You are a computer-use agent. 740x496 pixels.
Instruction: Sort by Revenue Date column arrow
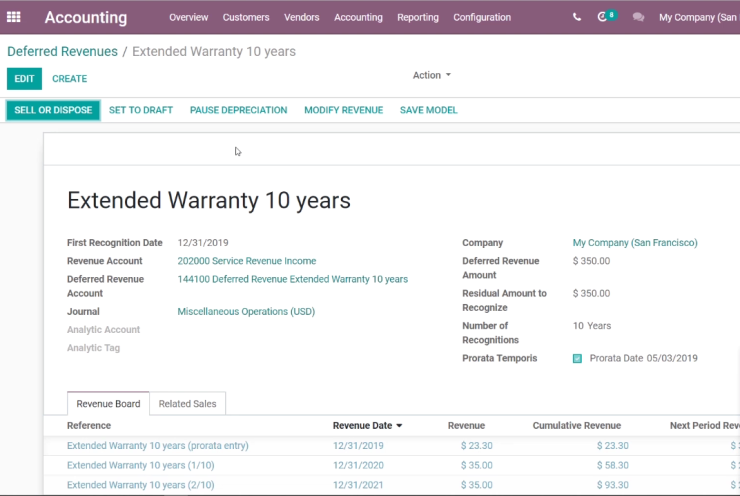pyautogui.click(x=399, y=426)
